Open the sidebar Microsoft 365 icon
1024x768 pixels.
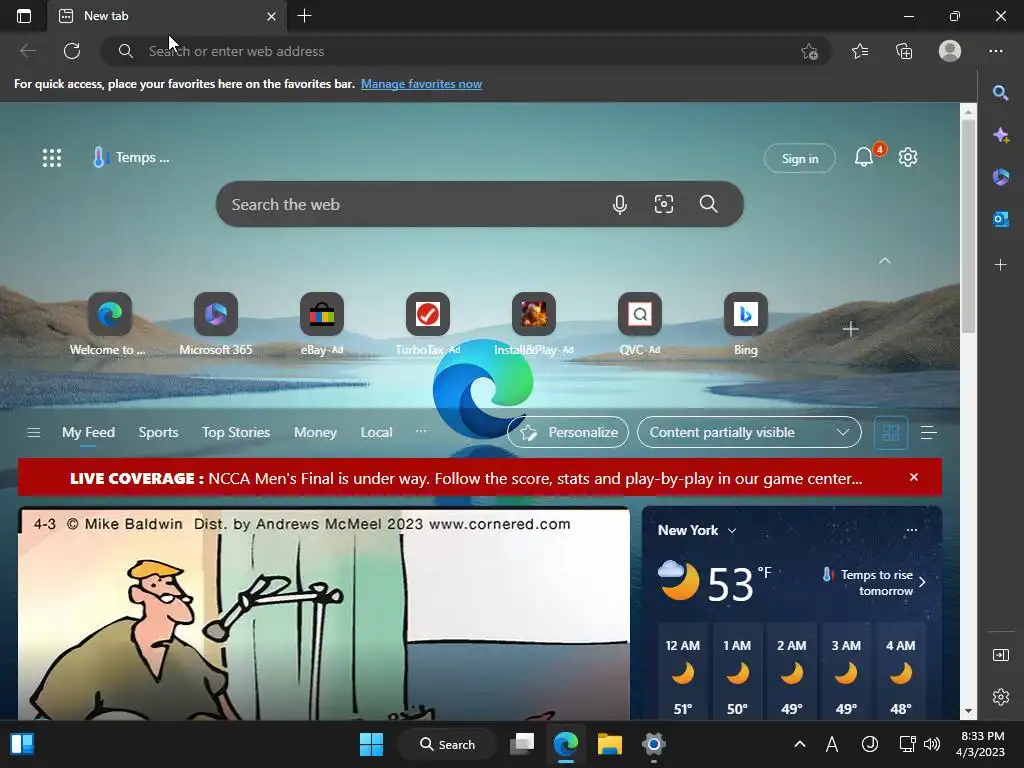[x=1000, y=177]
